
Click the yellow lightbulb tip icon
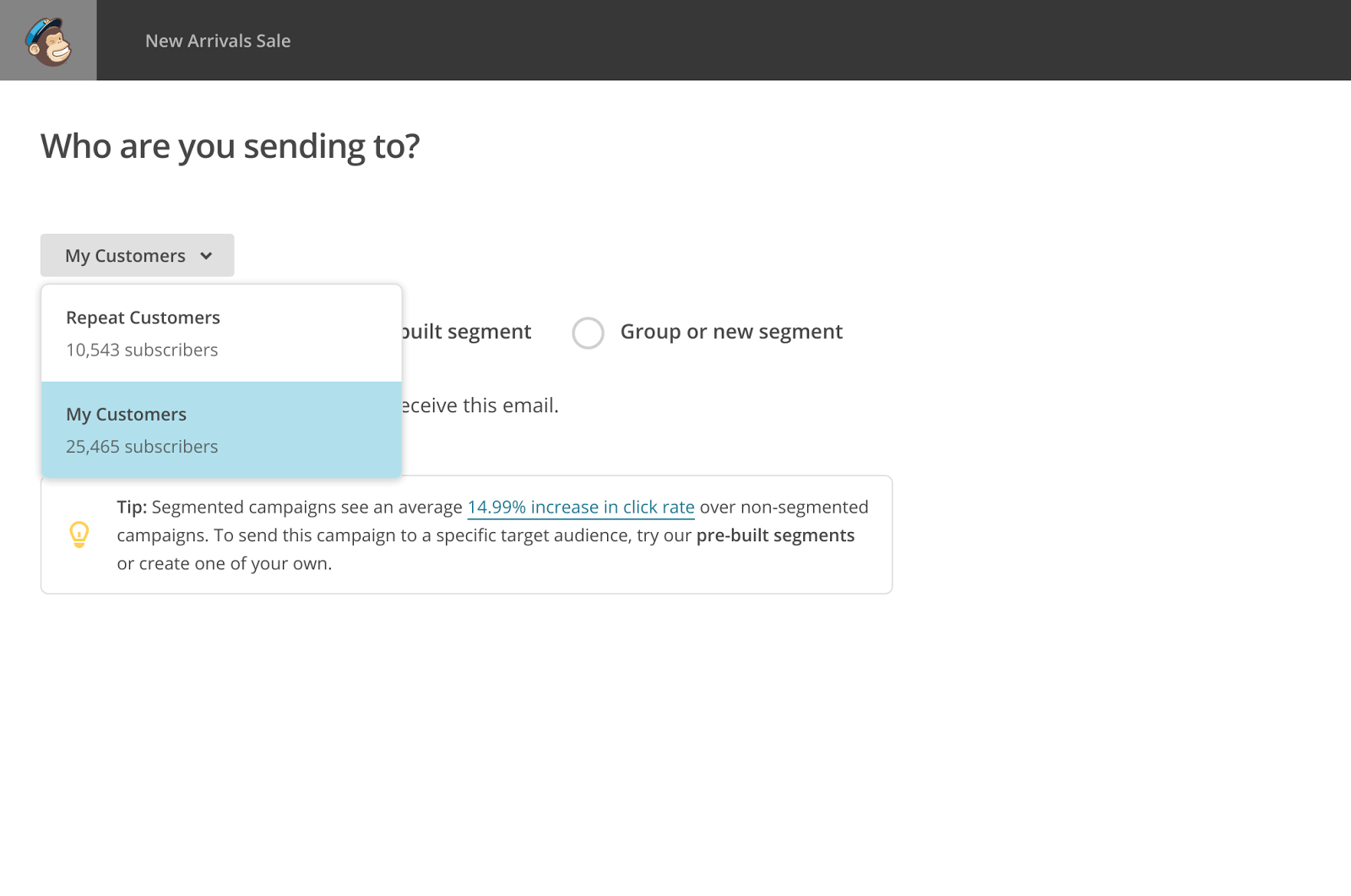pyautogui.click(x=79, y=535)
